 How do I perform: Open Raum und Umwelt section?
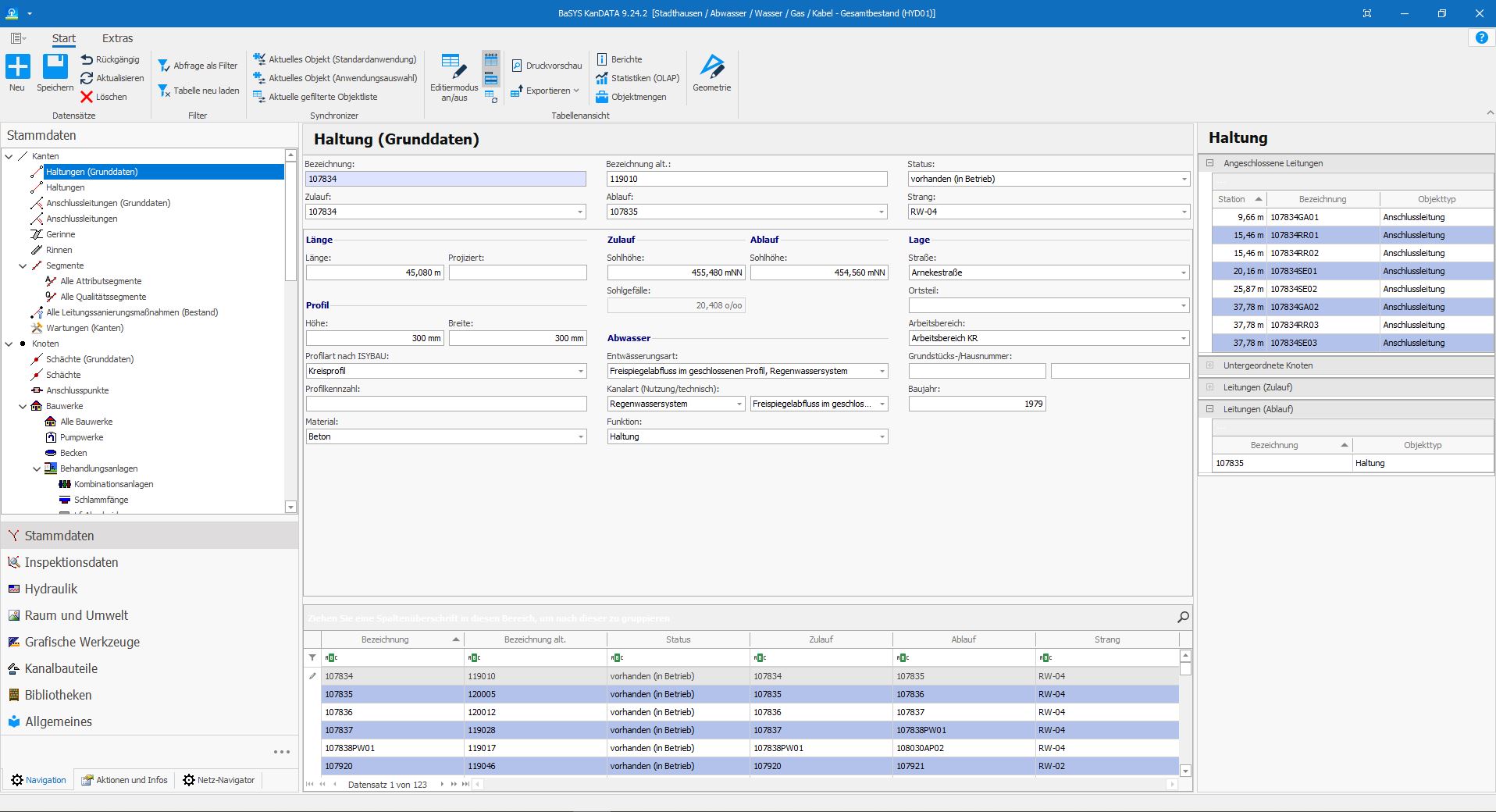[76, 615]
